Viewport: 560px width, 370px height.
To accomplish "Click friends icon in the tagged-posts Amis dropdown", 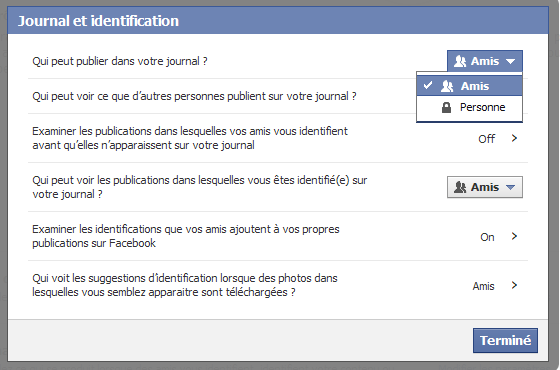I will (460, 187).
